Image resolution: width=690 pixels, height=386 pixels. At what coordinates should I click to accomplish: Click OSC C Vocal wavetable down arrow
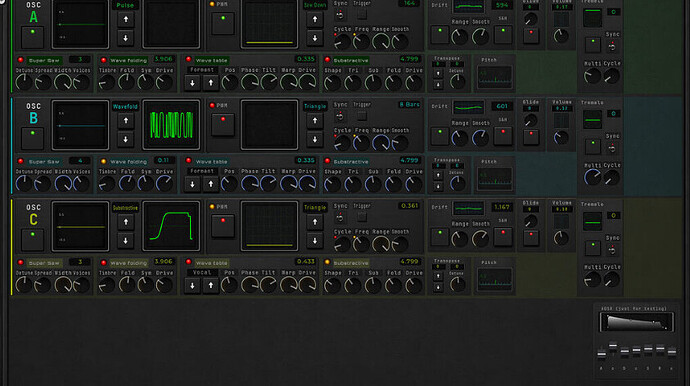tap(192, 286)
